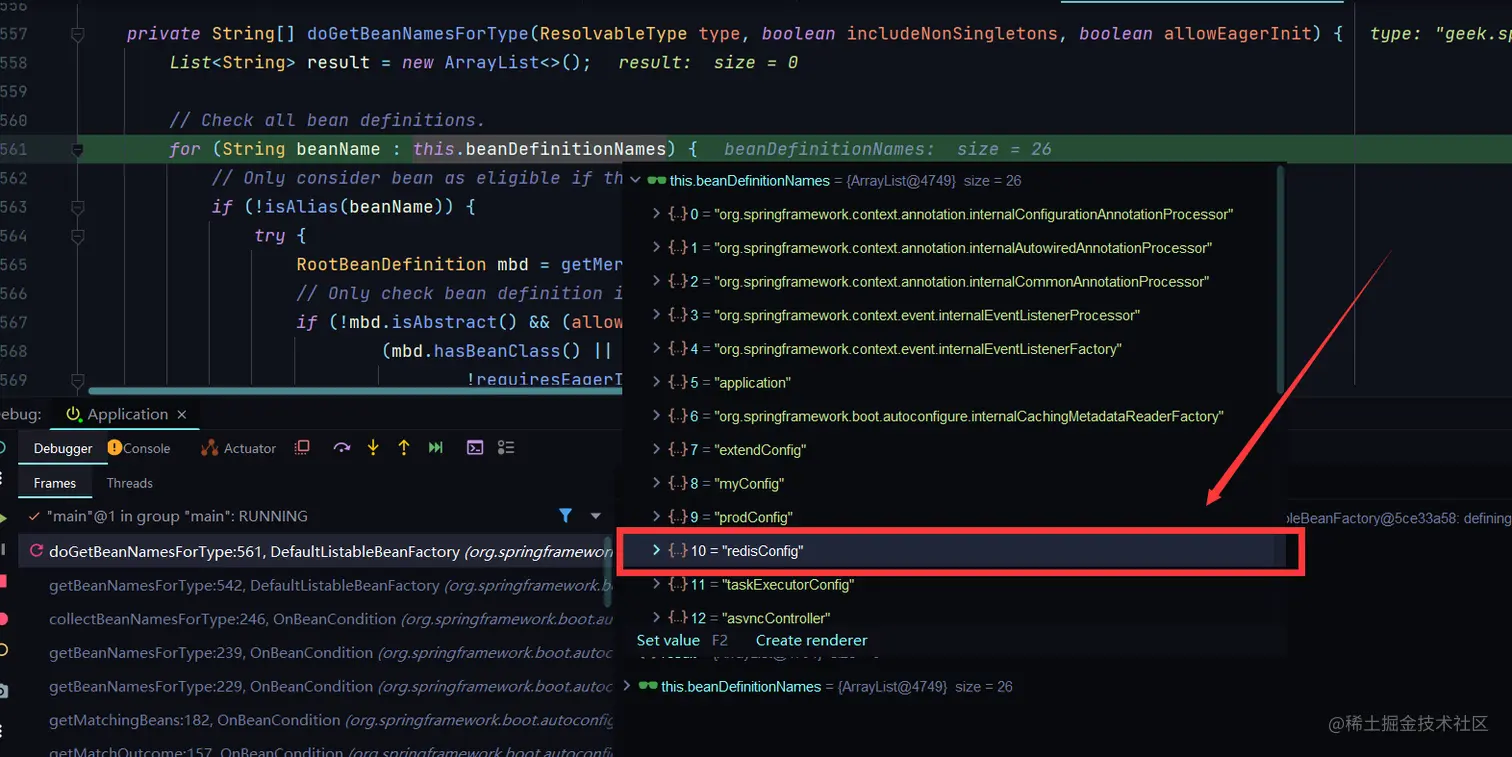Open the Actuator tab
The width and height of the screenshot is (1512, 757).
pos(238,448)
